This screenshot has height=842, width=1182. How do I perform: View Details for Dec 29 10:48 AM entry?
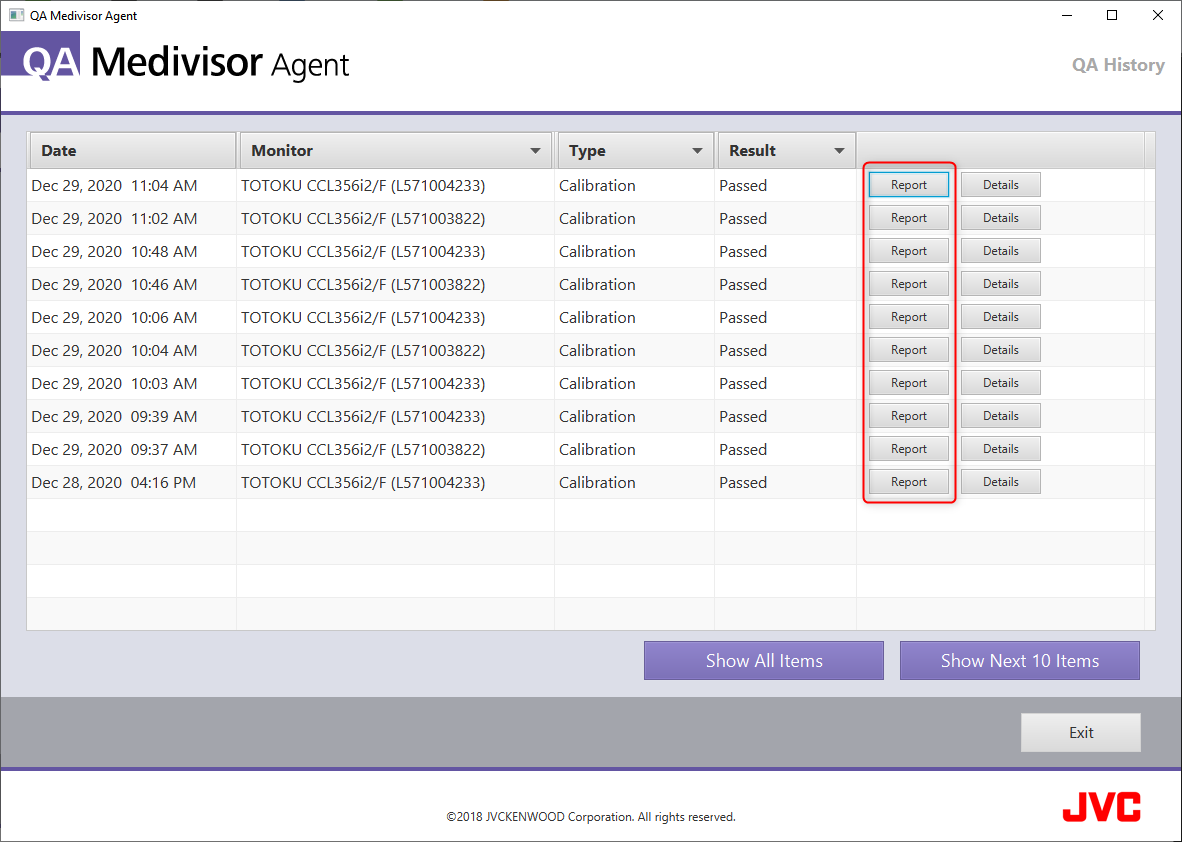coord(1000,251)
